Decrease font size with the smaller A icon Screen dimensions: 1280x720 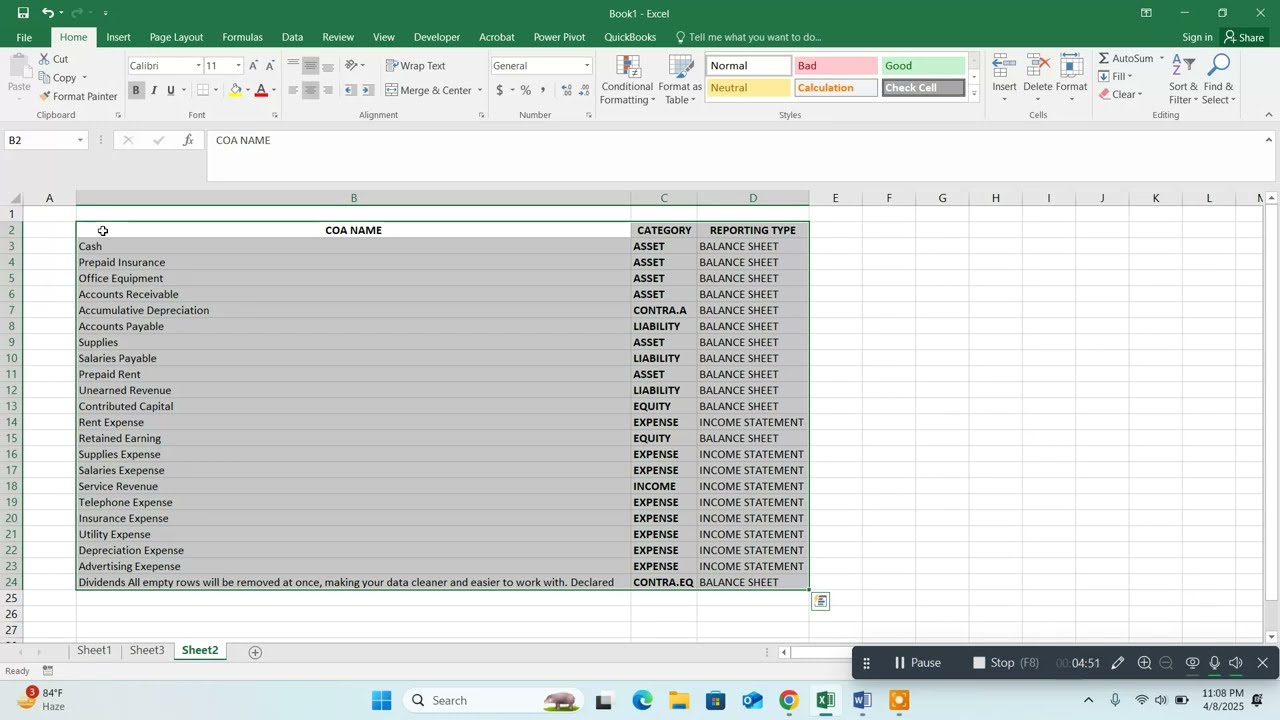(270, 65)
